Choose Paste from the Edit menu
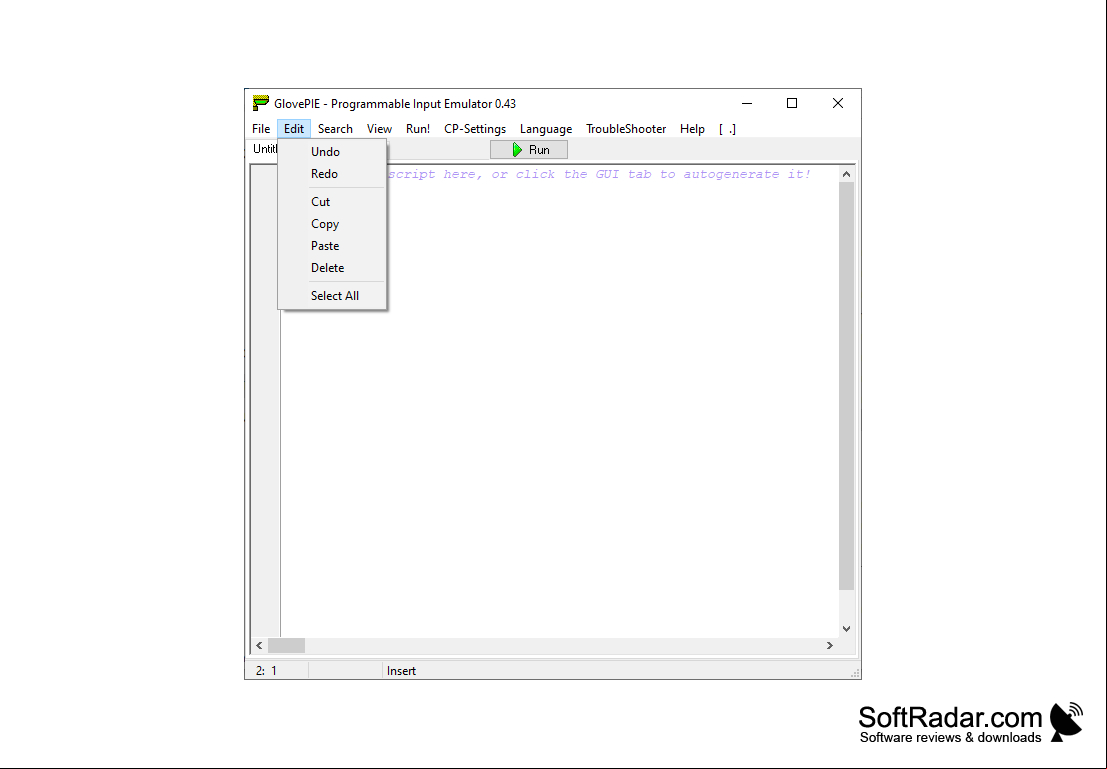Image resolution: width=1107 pixels, height=769 pixels. (x=332, y=246)
